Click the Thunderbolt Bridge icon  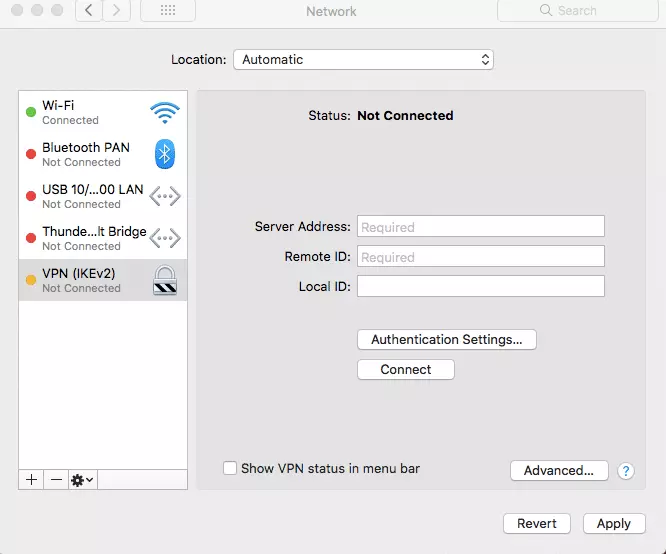click(x=164, y=238)
